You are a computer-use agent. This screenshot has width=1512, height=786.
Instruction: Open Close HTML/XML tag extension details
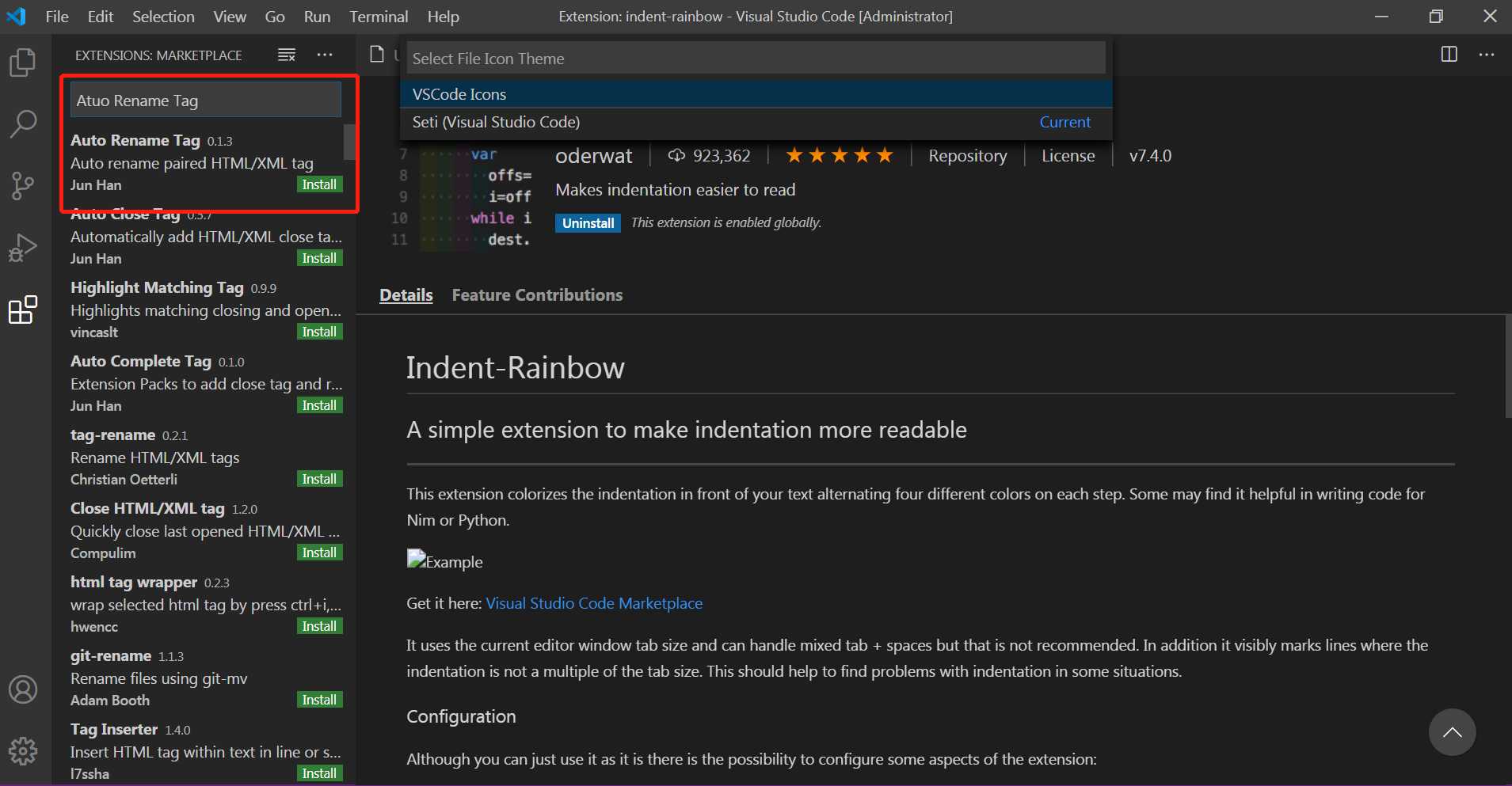202,530
